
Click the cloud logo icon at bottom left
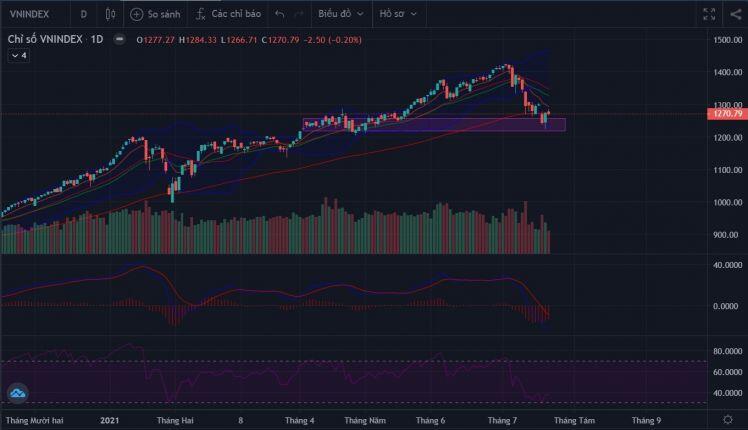(18, 394)
